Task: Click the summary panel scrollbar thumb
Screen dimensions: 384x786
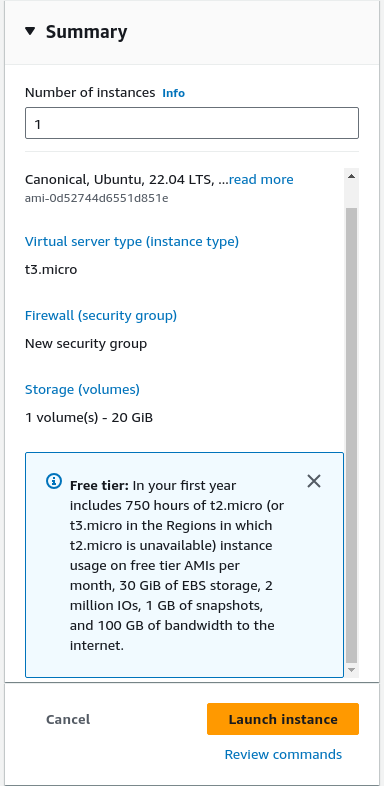Action: [351, 435]
